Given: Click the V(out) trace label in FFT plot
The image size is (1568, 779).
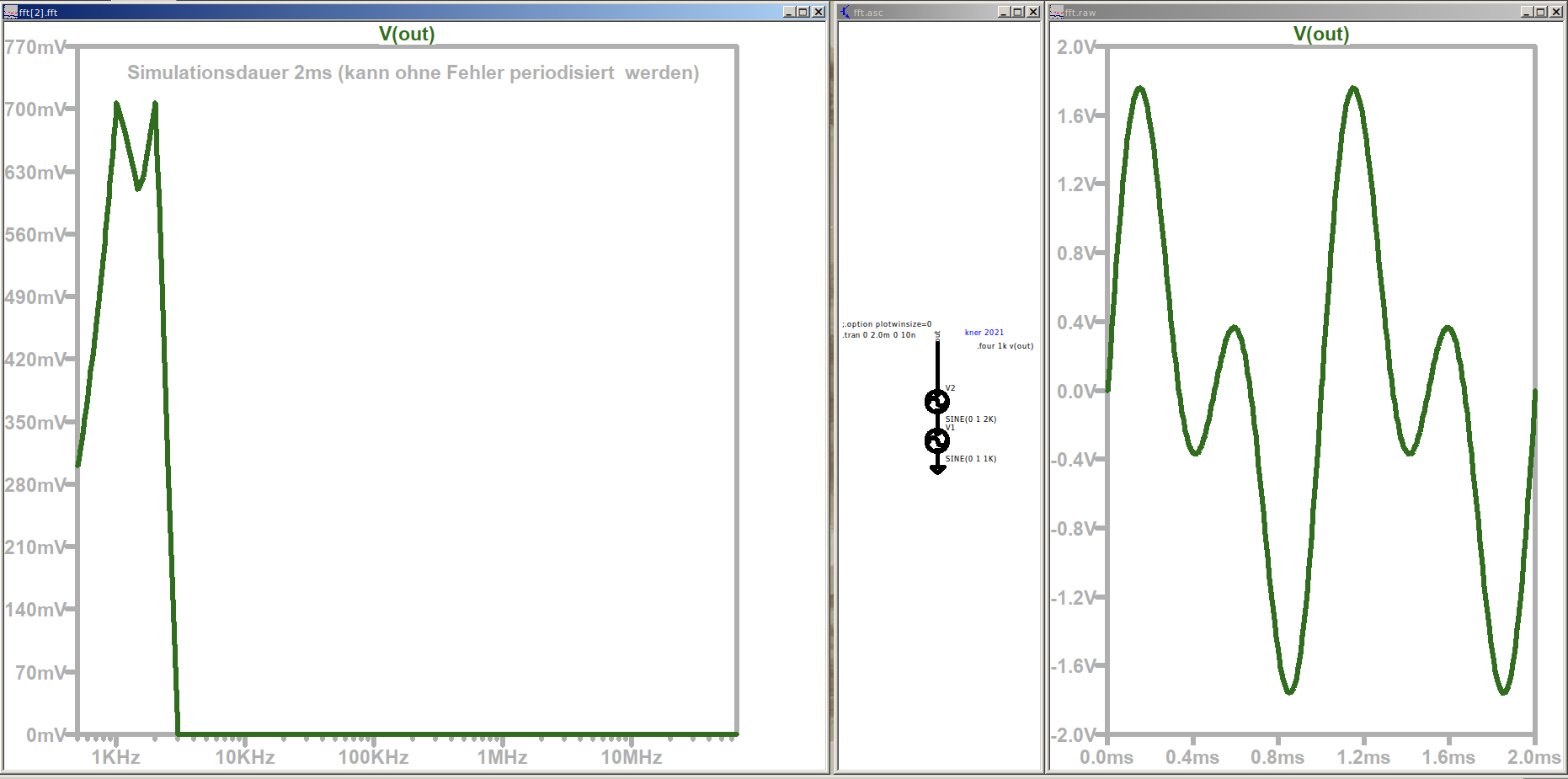Looking at the screenshot, I should [407, 34].
